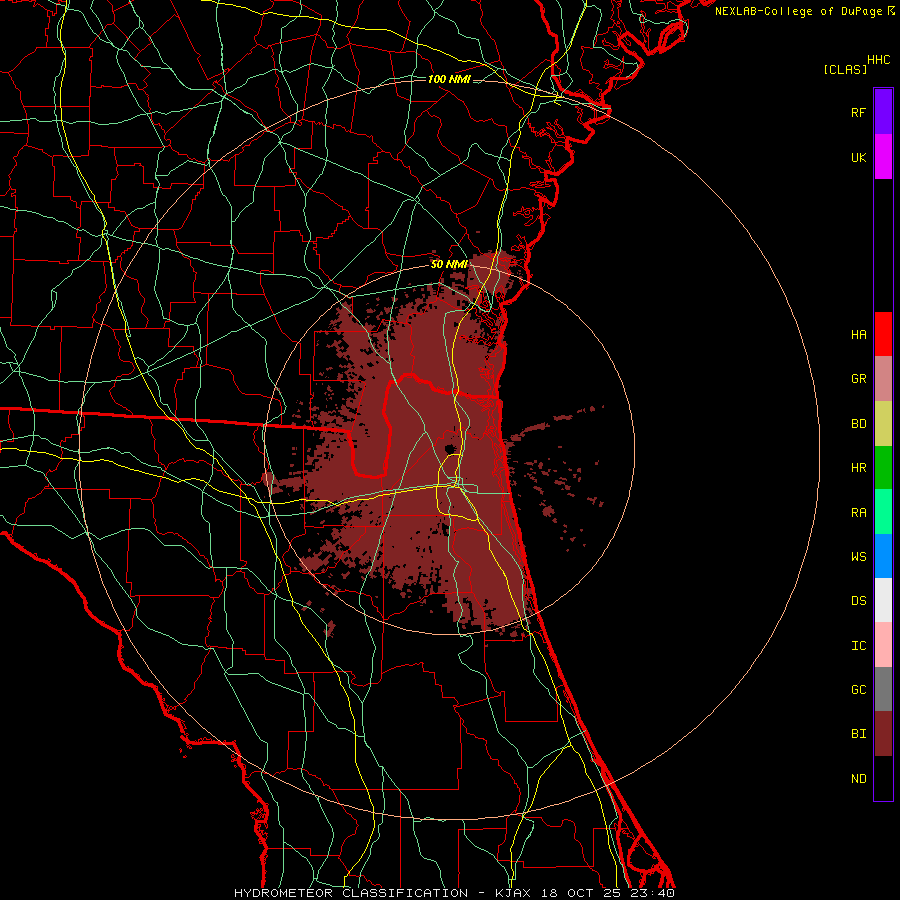Click the RF legend label
Viewport: 900px width, 900px height.
click(858, 112)
